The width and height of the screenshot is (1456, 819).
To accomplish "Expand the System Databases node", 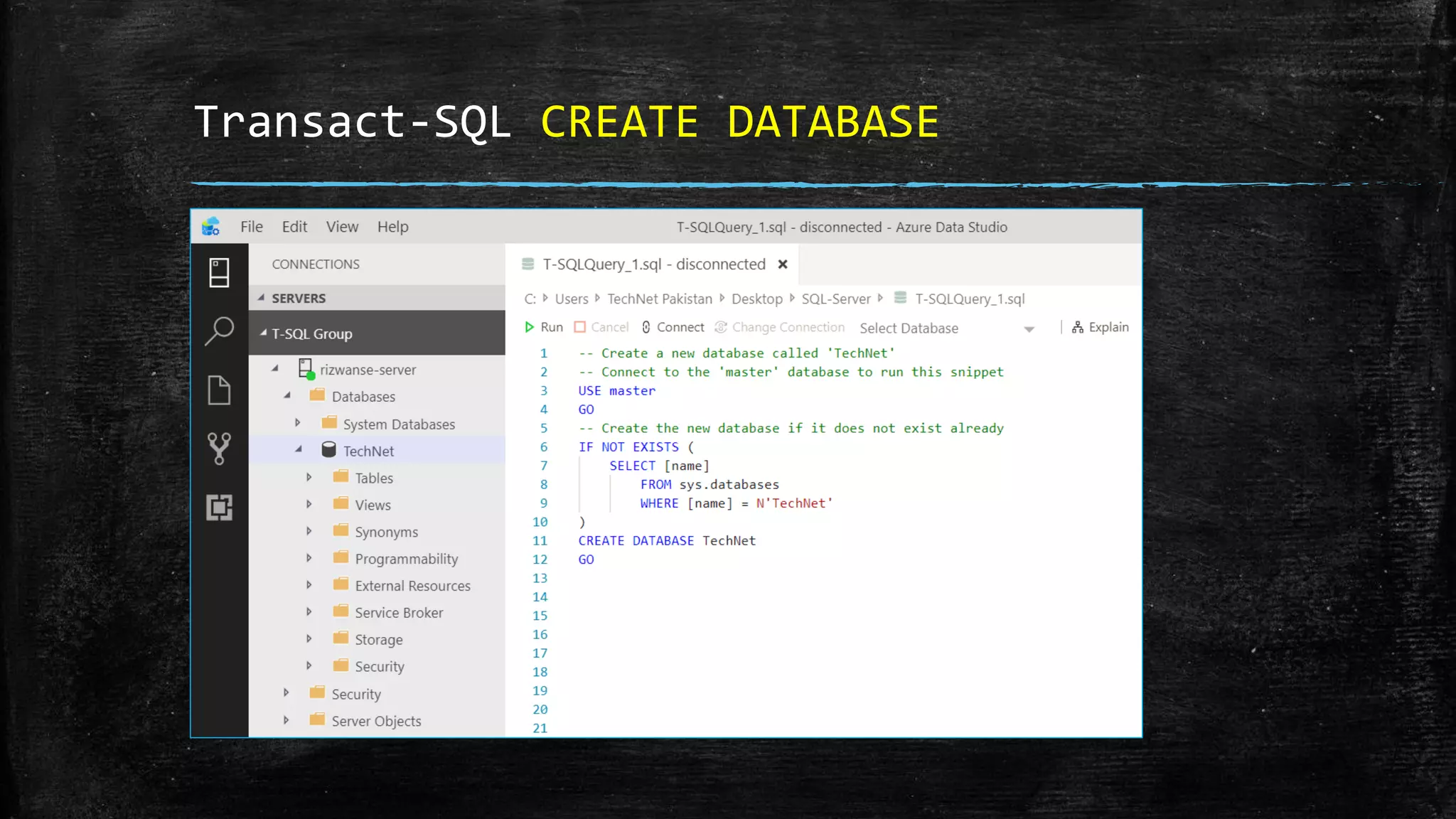I will coord(298,423).
